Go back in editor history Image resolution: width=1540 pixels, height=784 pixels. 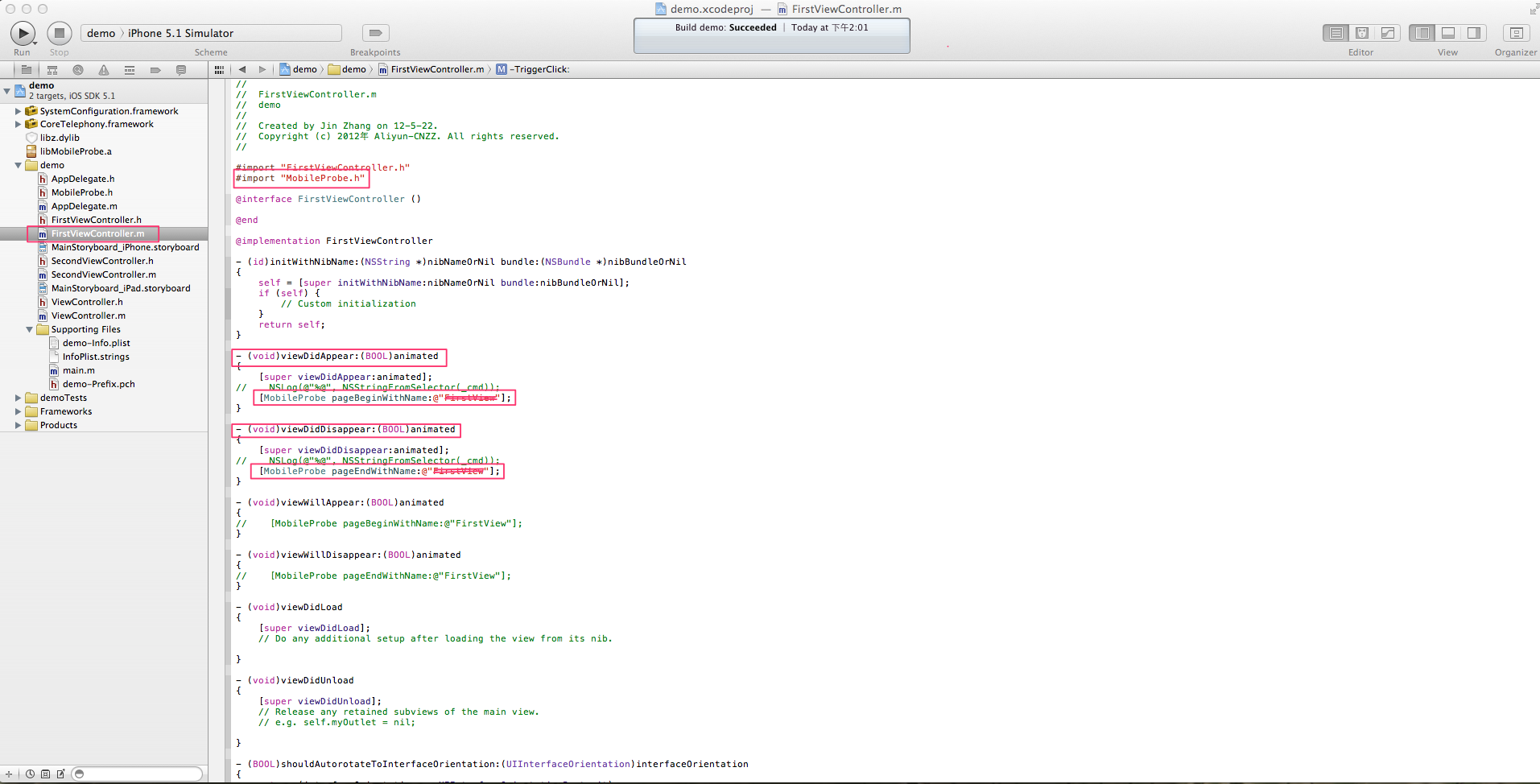(242, 70)
